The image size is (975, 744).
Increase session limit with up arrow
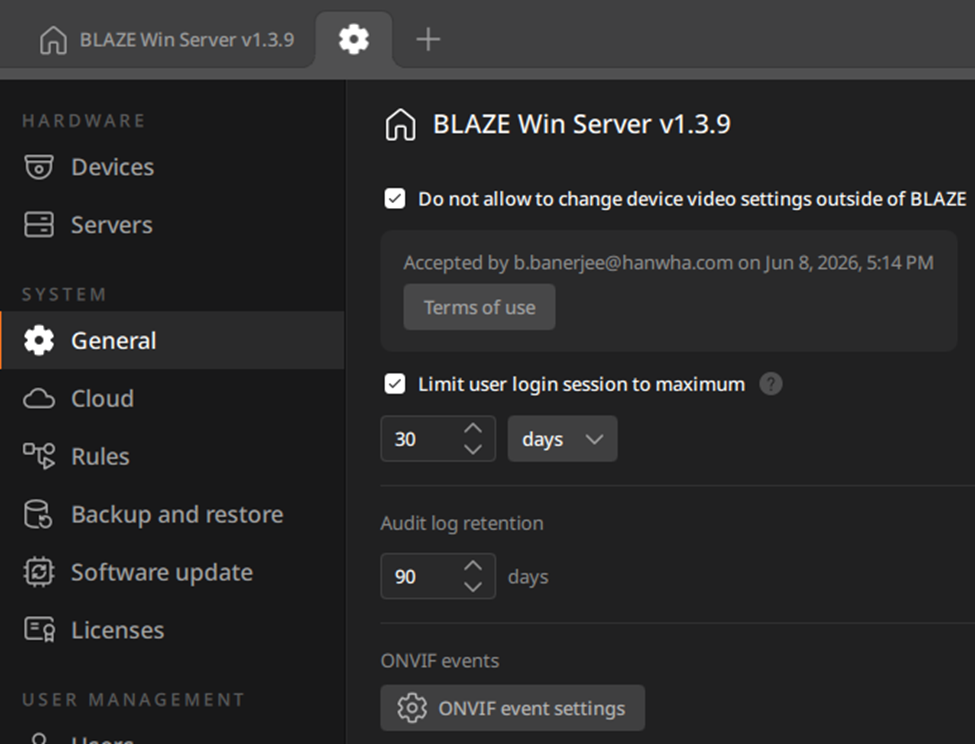[x=473, y=428]
